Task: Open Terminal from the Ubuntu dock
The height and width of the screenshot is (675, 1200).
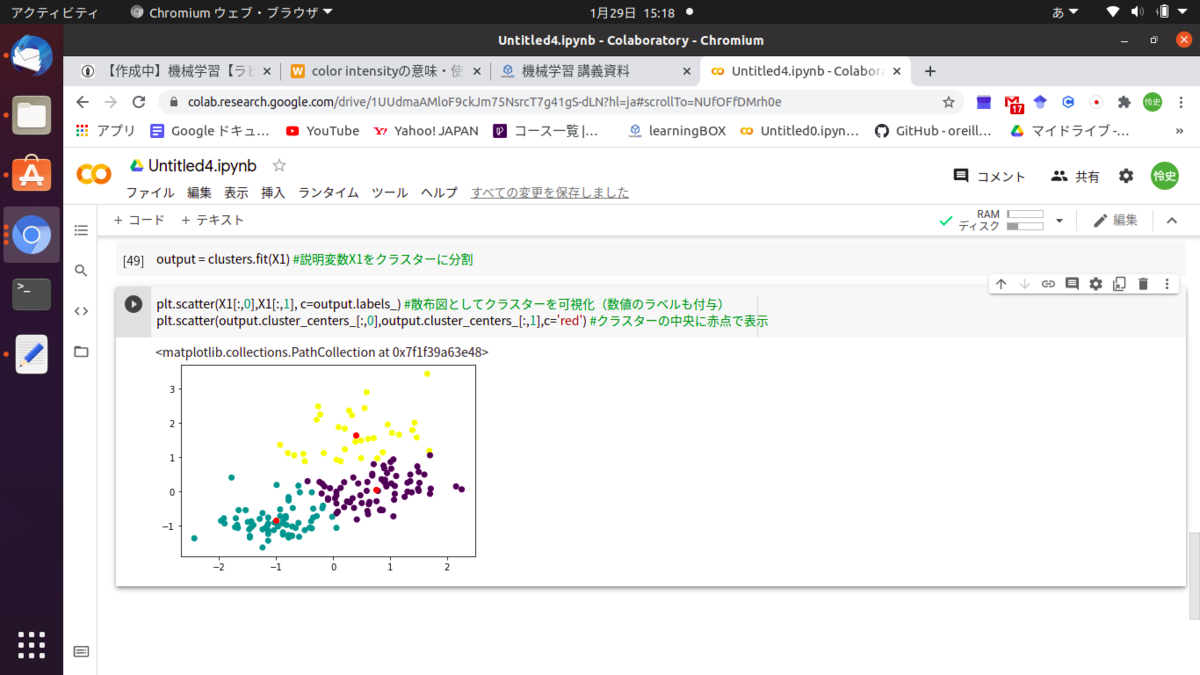Action: [x=31, y=294]
